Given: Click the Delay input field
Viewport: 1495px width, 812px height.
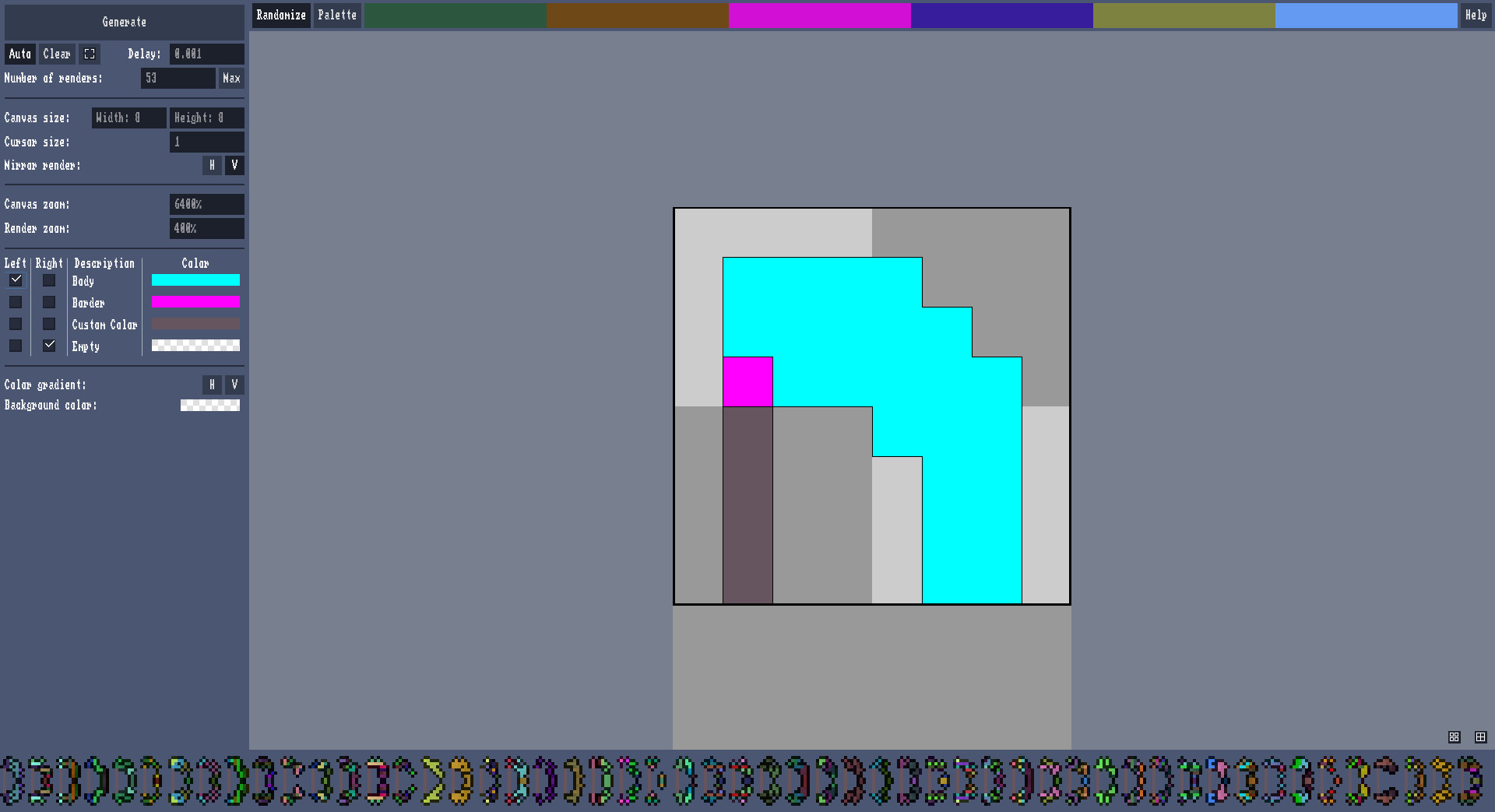Looking at the screenshot, I should coord(206,54).
